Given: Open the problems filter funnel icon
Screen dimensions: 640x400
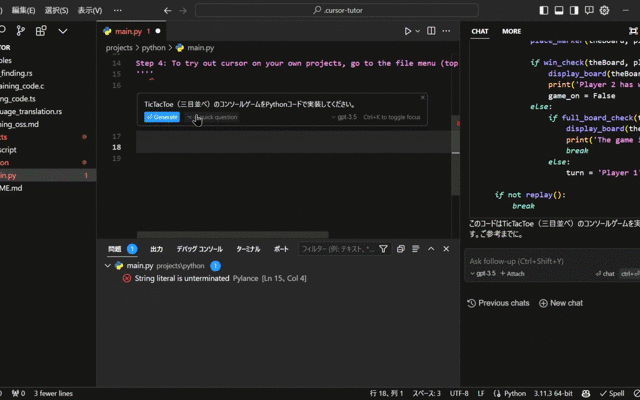Looking at the screenshot, I should [383, 249].
